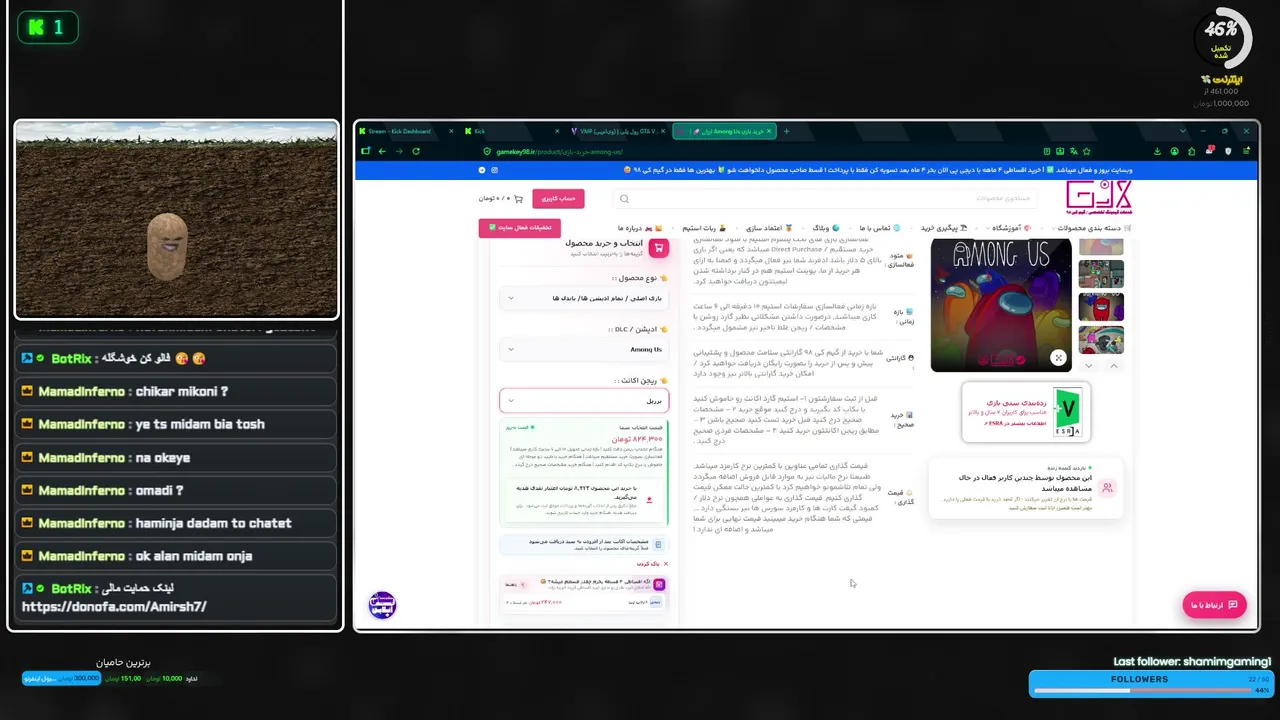Screen dimensions: 1280x720
Task: Click the browser back arrow
Action: coord(381,151)
